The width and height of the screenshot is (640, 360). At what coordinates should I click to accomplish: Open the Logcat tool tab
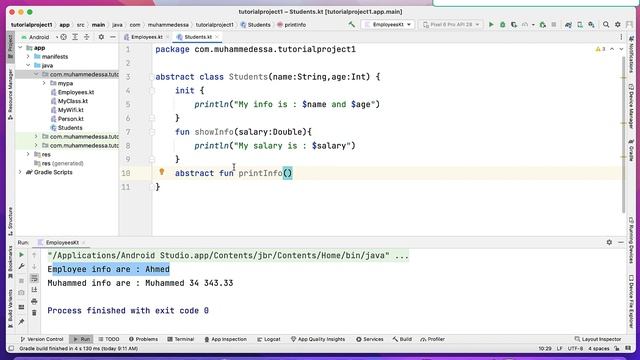(x=269, y=339)
